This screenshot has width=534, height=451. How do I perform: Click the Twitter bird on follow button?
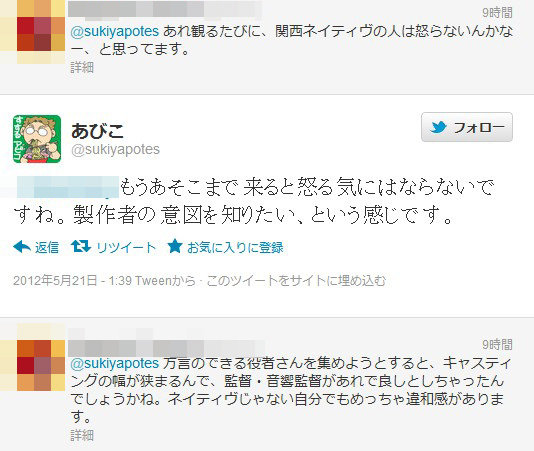438,127
